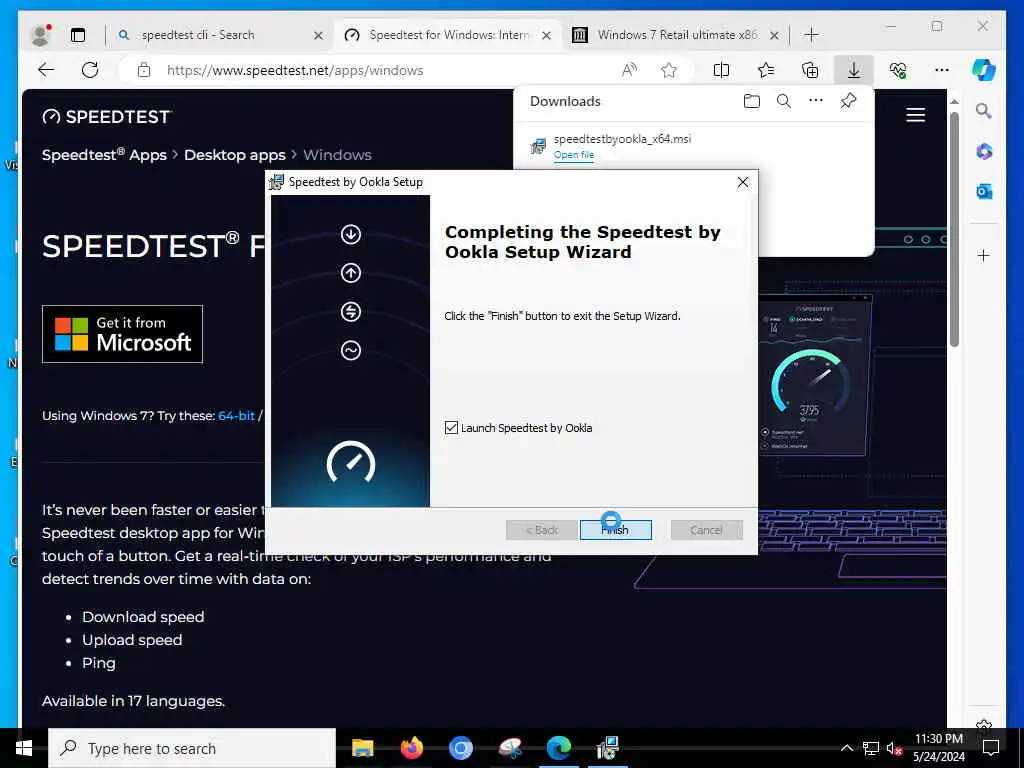Click Get it from Microsoft badge
The image size is (1024, 768).
122,334
